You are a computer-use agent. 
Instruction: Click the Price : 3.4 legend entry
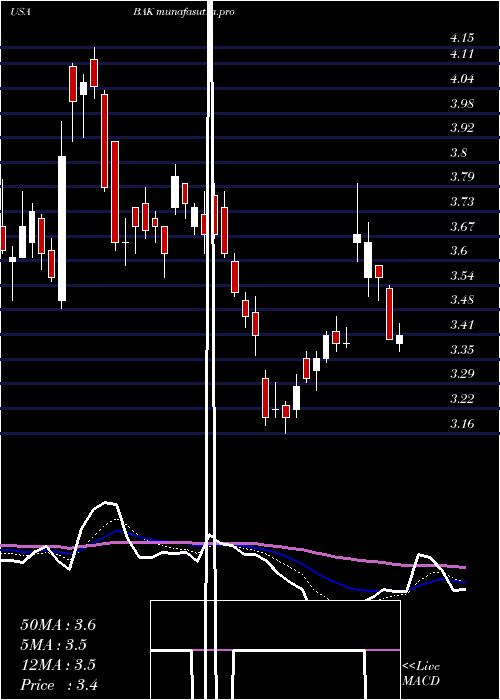59,685
